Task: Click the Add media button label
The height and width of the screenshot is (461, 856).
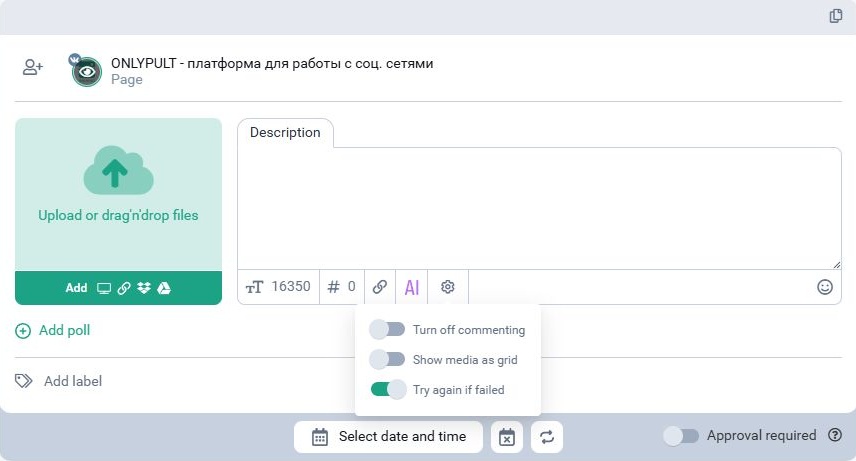Action: click(x=76, y=288)
